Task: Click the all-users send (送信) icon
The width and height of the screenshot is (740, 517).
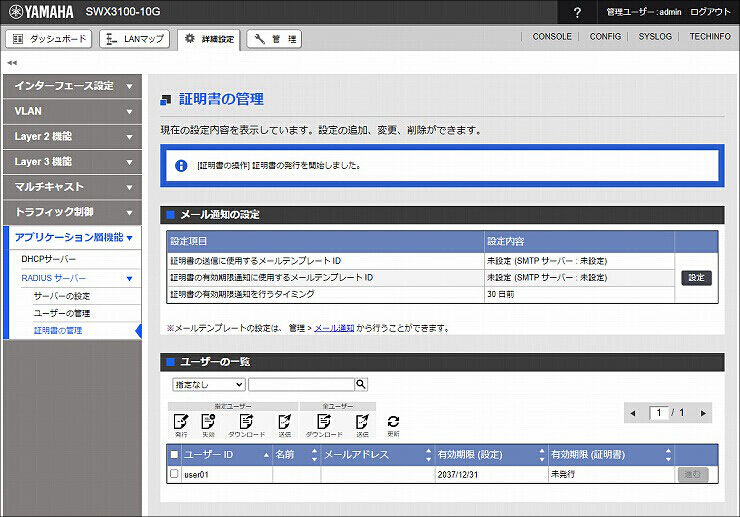Action: tap(362, 425)
